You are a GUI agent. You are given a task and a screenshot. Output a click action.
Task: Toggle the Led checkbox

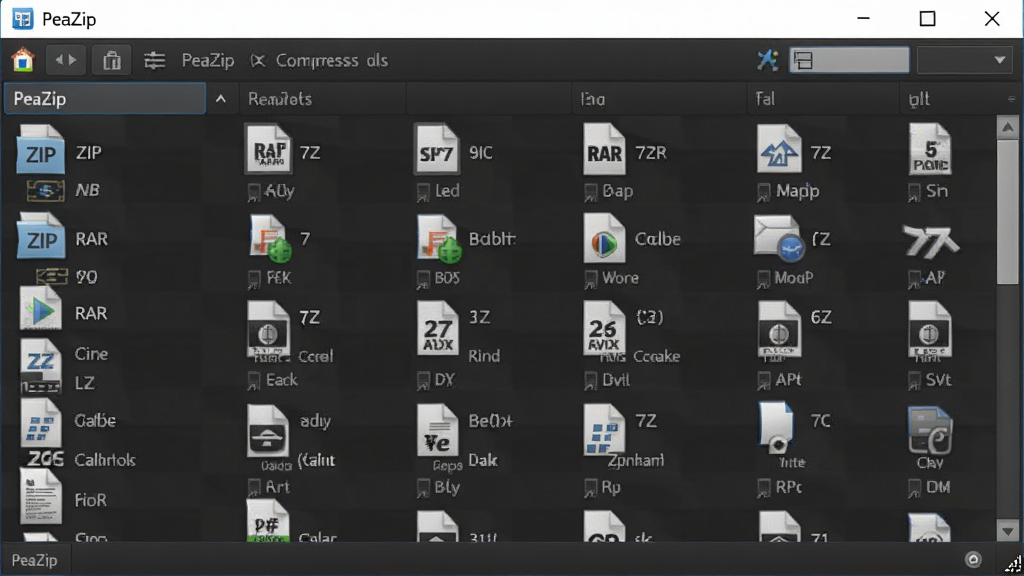click(423, 192)
